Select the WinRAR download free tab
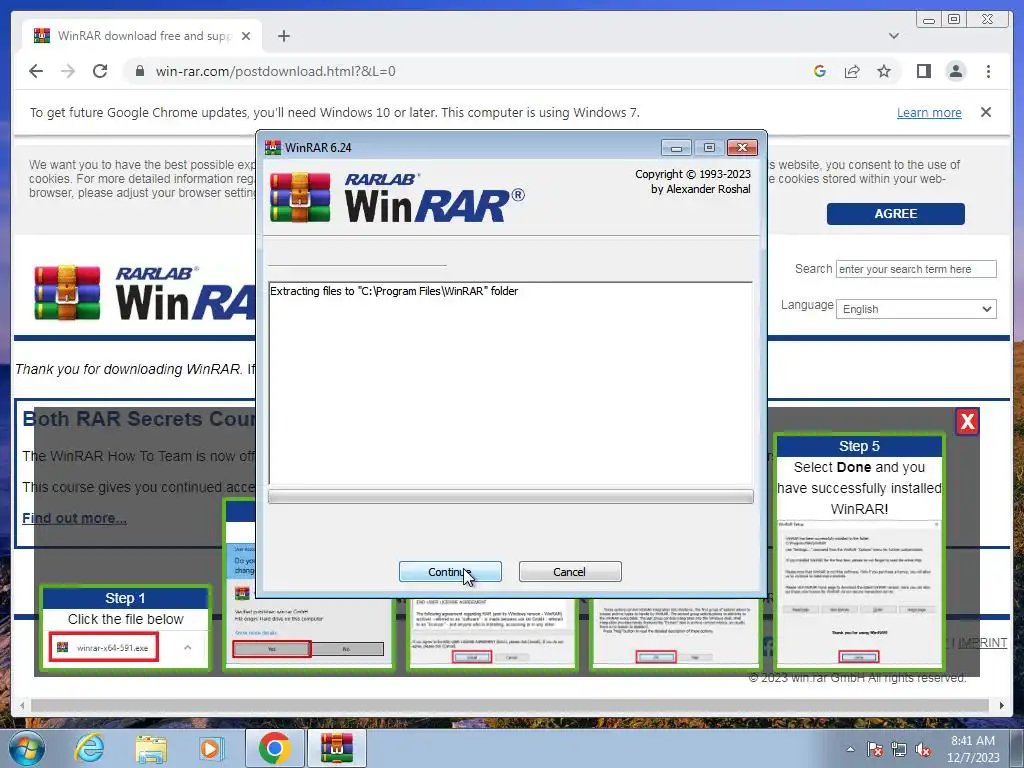 click(x=142, y=36)
